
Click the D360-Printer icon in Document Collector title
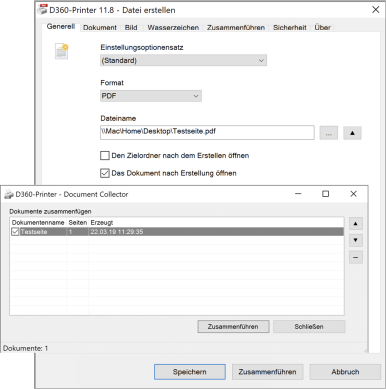click(9, 194)
